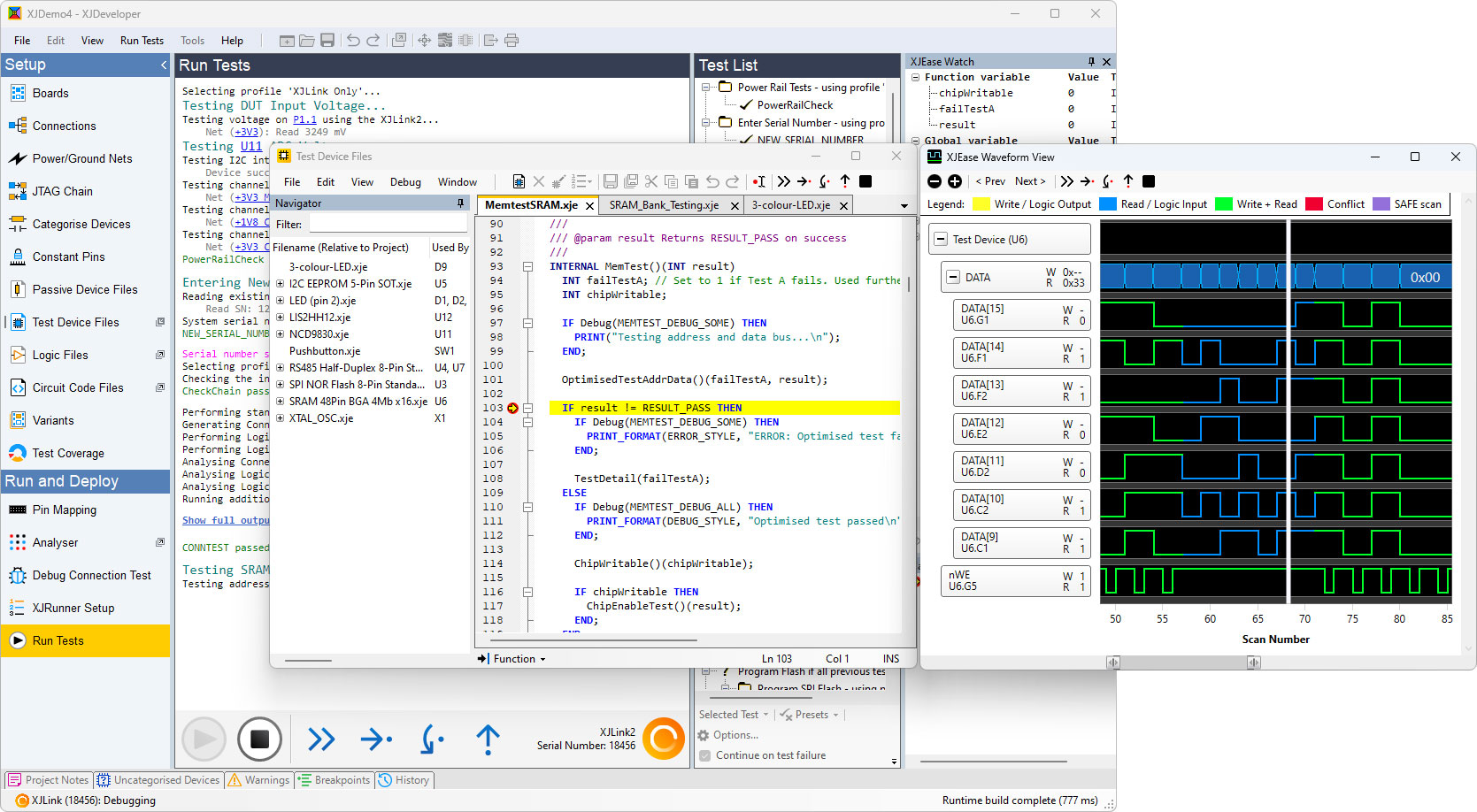Screen dimensions: 1477x812
Task: Click the Print icon in the main toolbar
Action: pos(512,40)
